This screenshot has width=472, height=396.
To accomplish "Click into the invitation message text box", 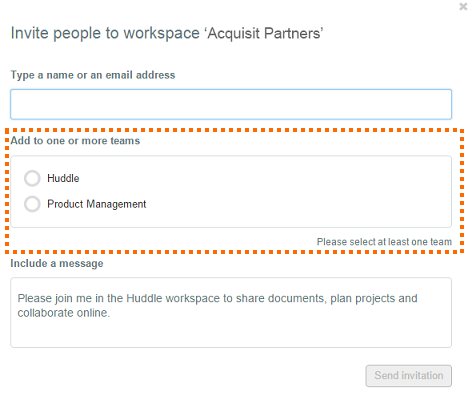I will [231, 312].
